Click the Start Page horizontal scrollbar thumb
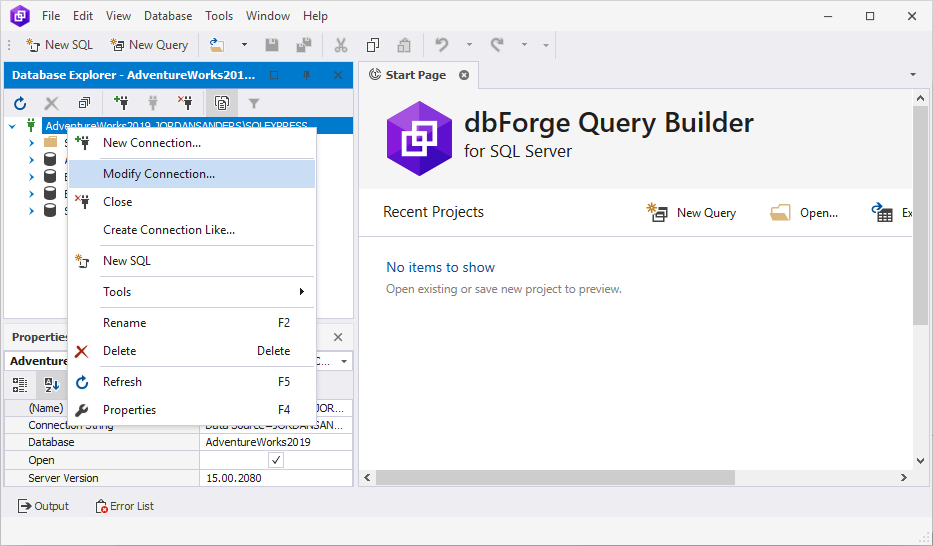The width and height of the screenshot is (933, 546). [555, 478]
